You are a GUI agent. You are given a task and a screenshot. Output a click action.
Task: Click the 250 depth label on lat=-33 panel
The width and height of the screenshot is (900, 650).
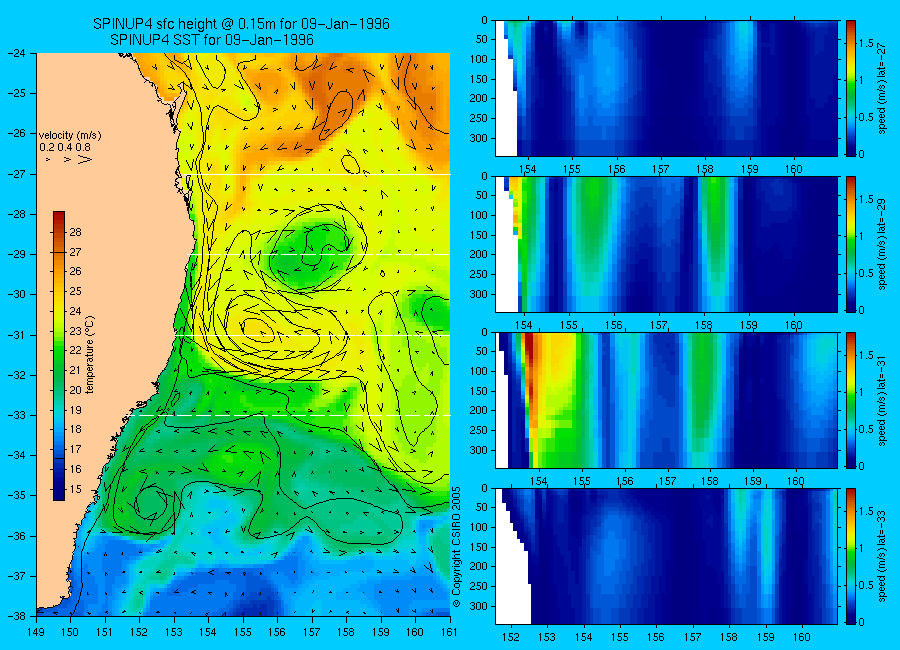point(479,586)
